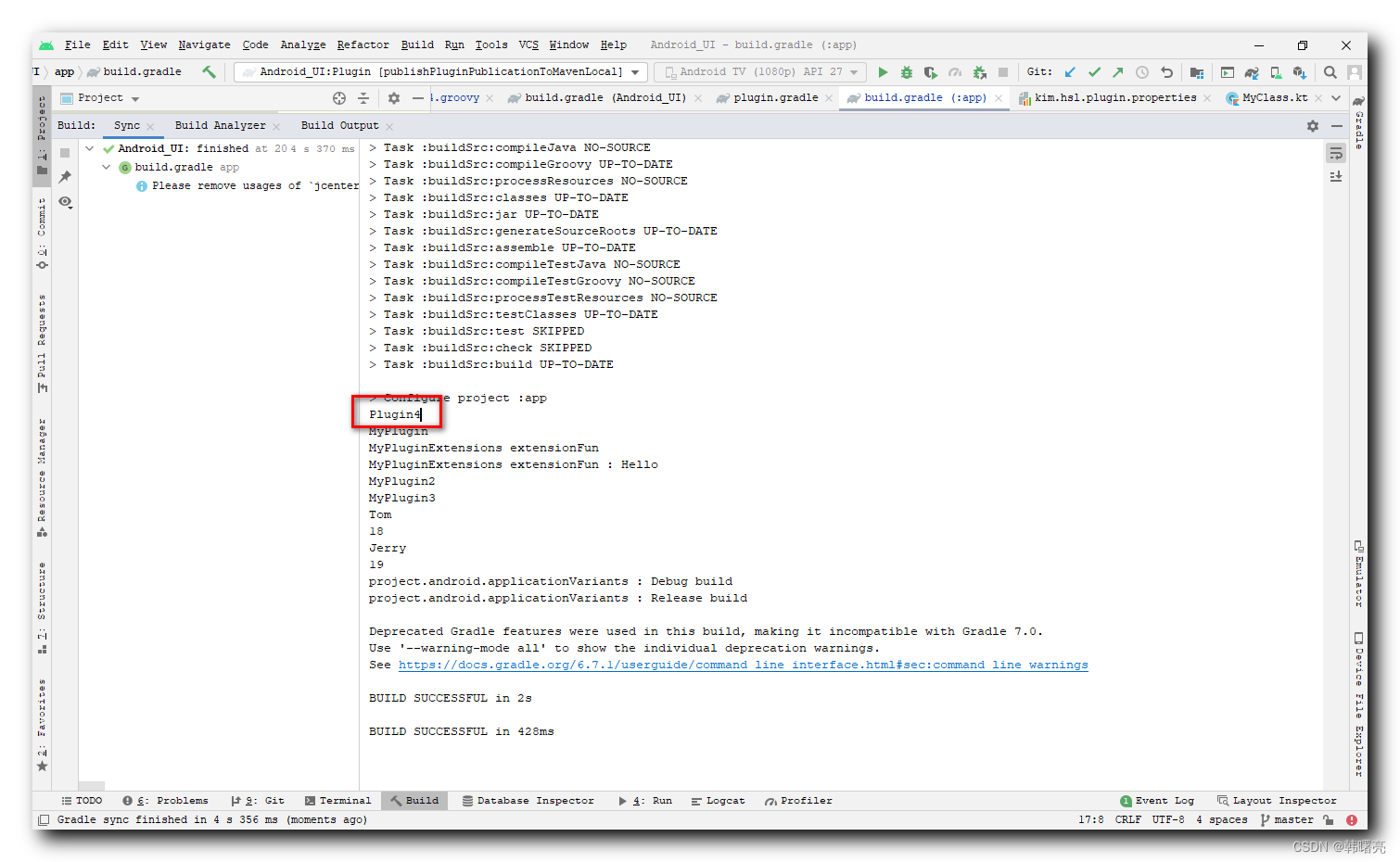The image size is (1400, 862).
Task: Open Project panel gear options
Action: (394, 98)
